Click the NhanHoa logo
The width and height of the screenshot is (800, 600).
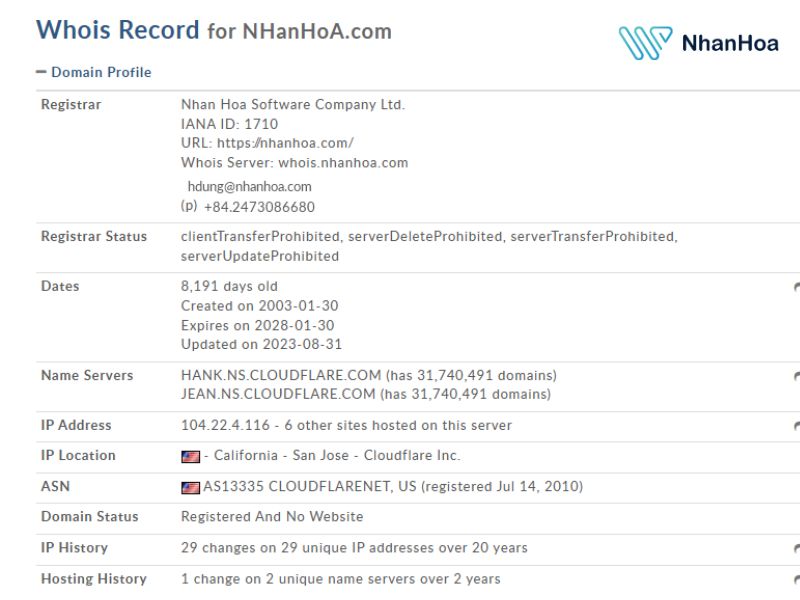point(698,43)
